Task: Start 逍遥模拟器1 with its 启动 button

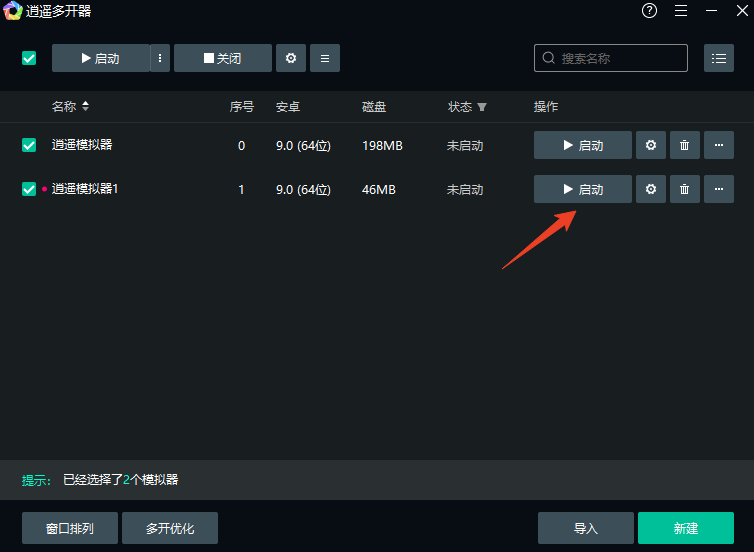Action: coord(583,189)
